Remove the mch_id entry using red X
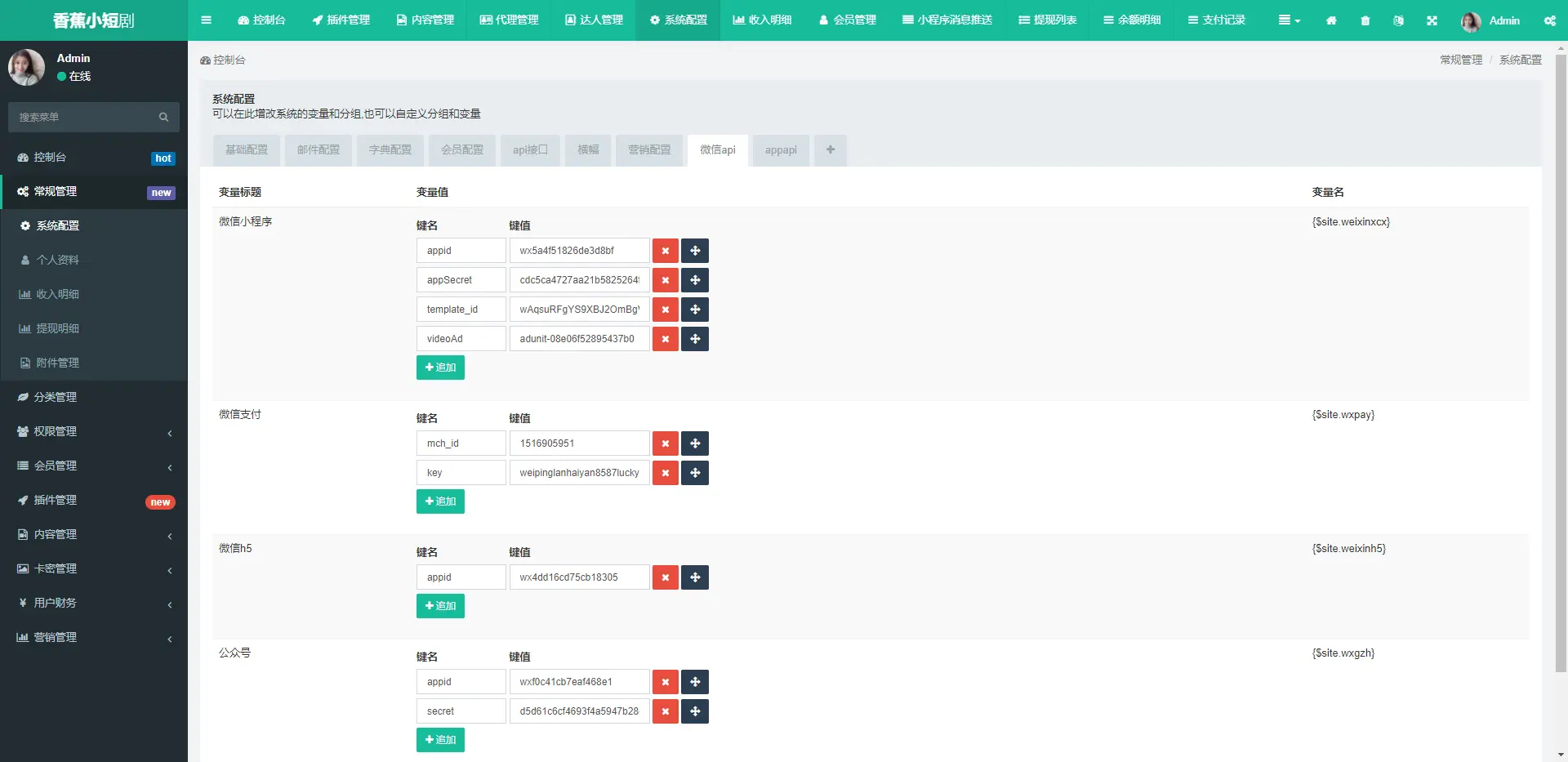The image size is (1568, 762). tap(665, 443)
